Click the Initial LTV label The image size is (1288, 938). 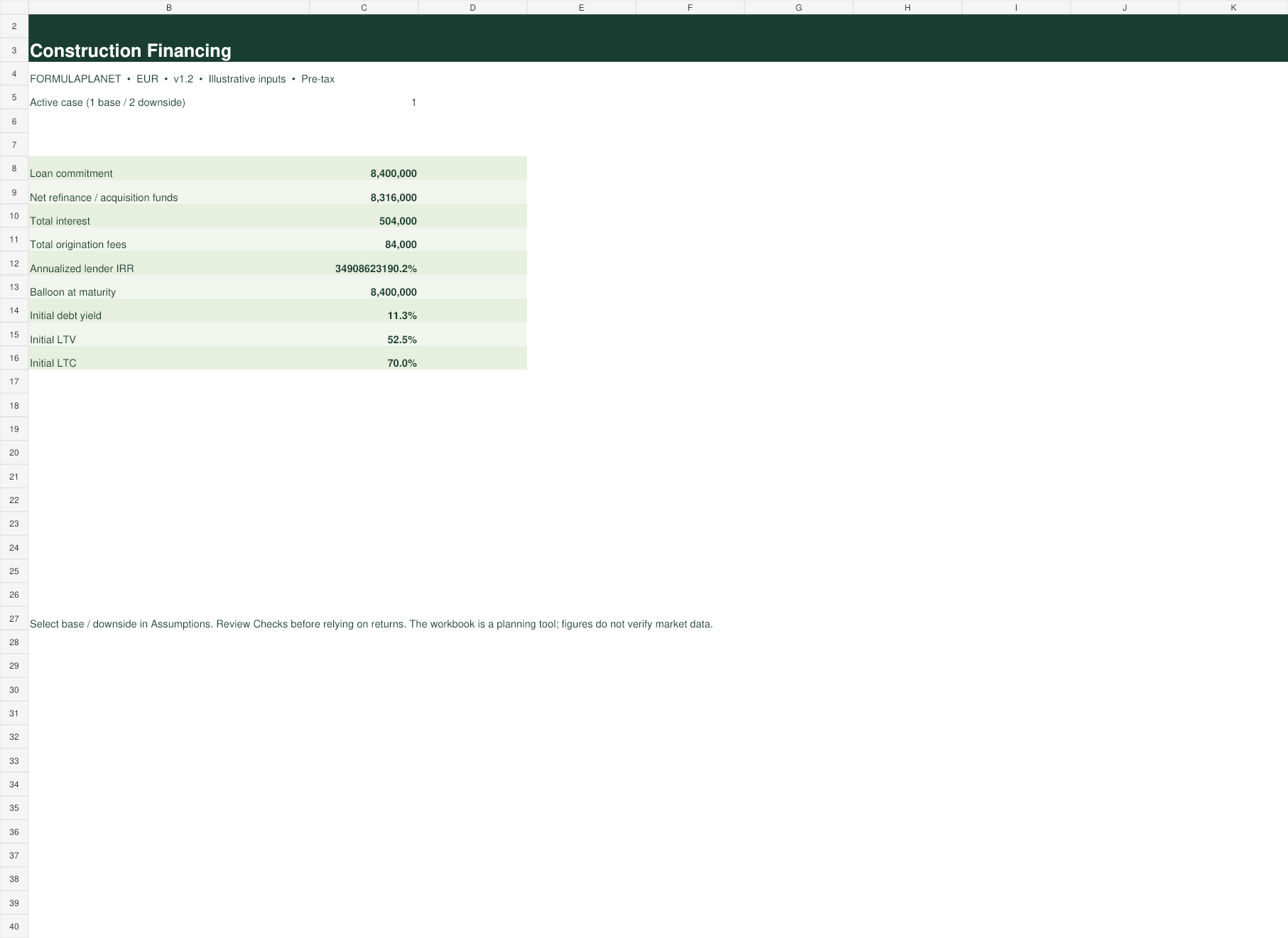53,340
